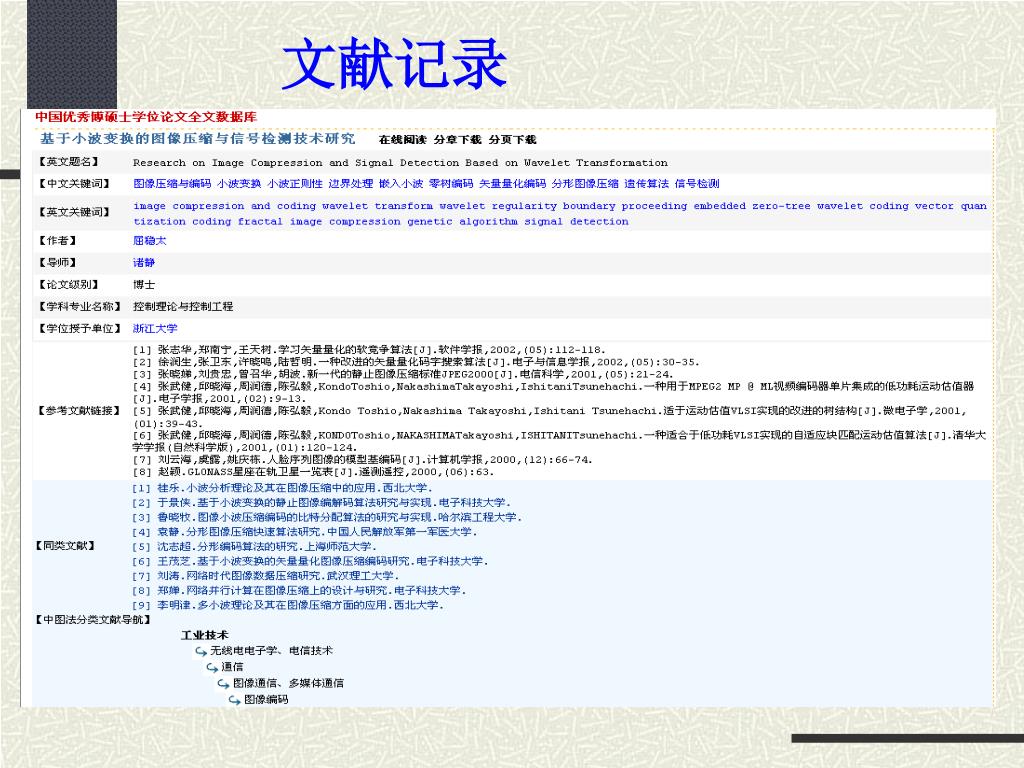The width and height of the screenshot is (1024, 768).
Task: Select the classification heading 工业技术
Action: 204,635
